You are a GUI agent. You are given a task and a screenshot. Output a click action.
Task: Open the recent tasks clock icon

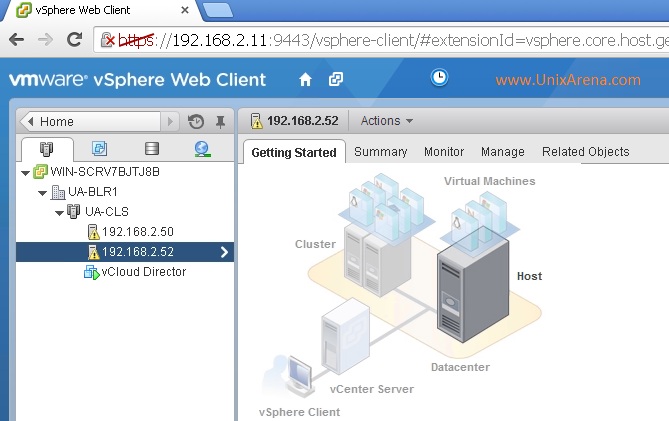pyautogui.click(x=439, y=78)
